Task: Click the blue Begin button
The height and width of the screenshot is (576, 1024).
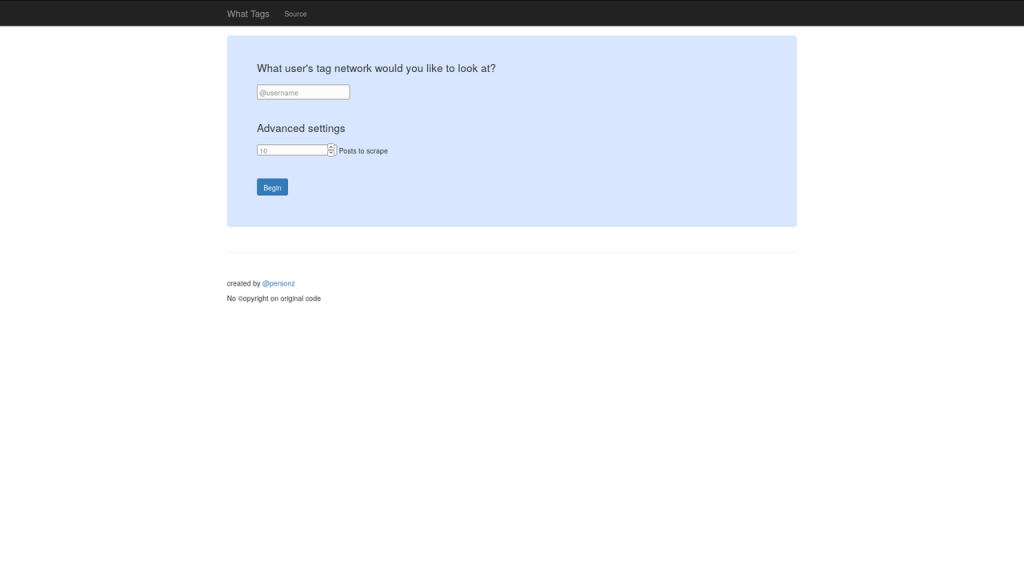Action: [x=272, y=187]
